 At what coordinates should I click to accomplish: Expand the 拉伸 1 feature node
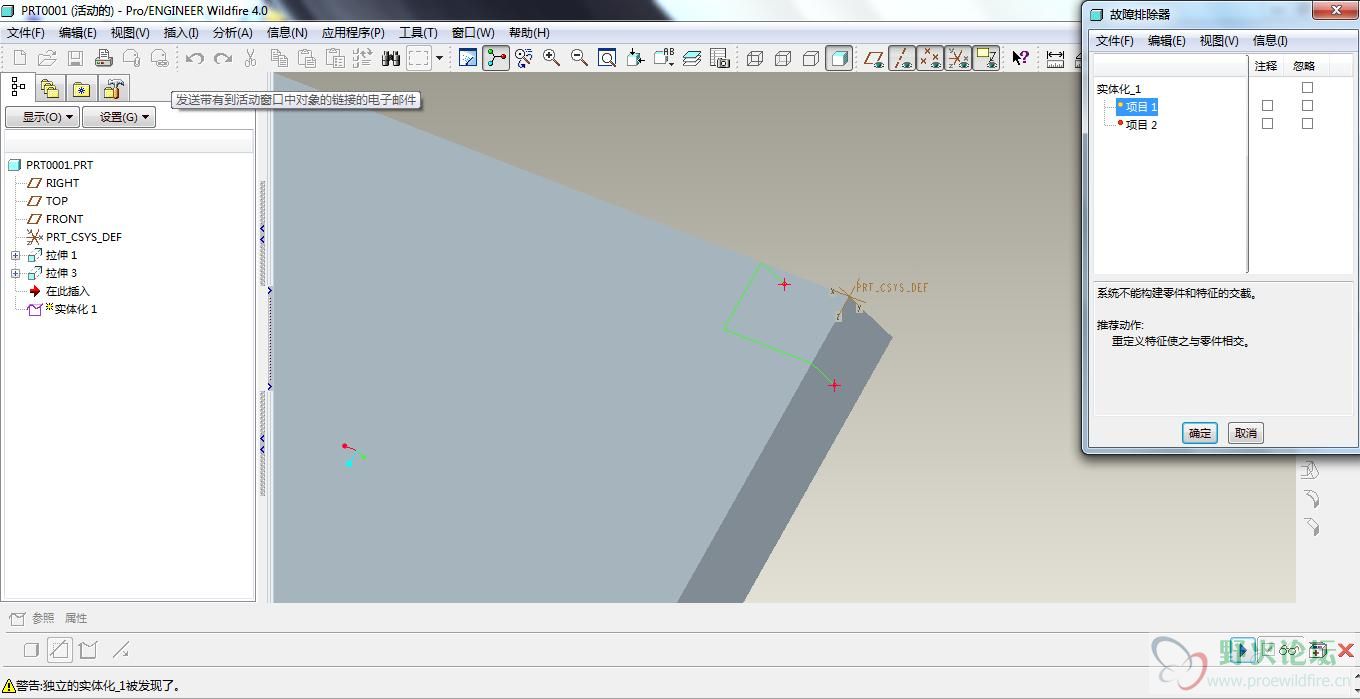tap(16, 255)
